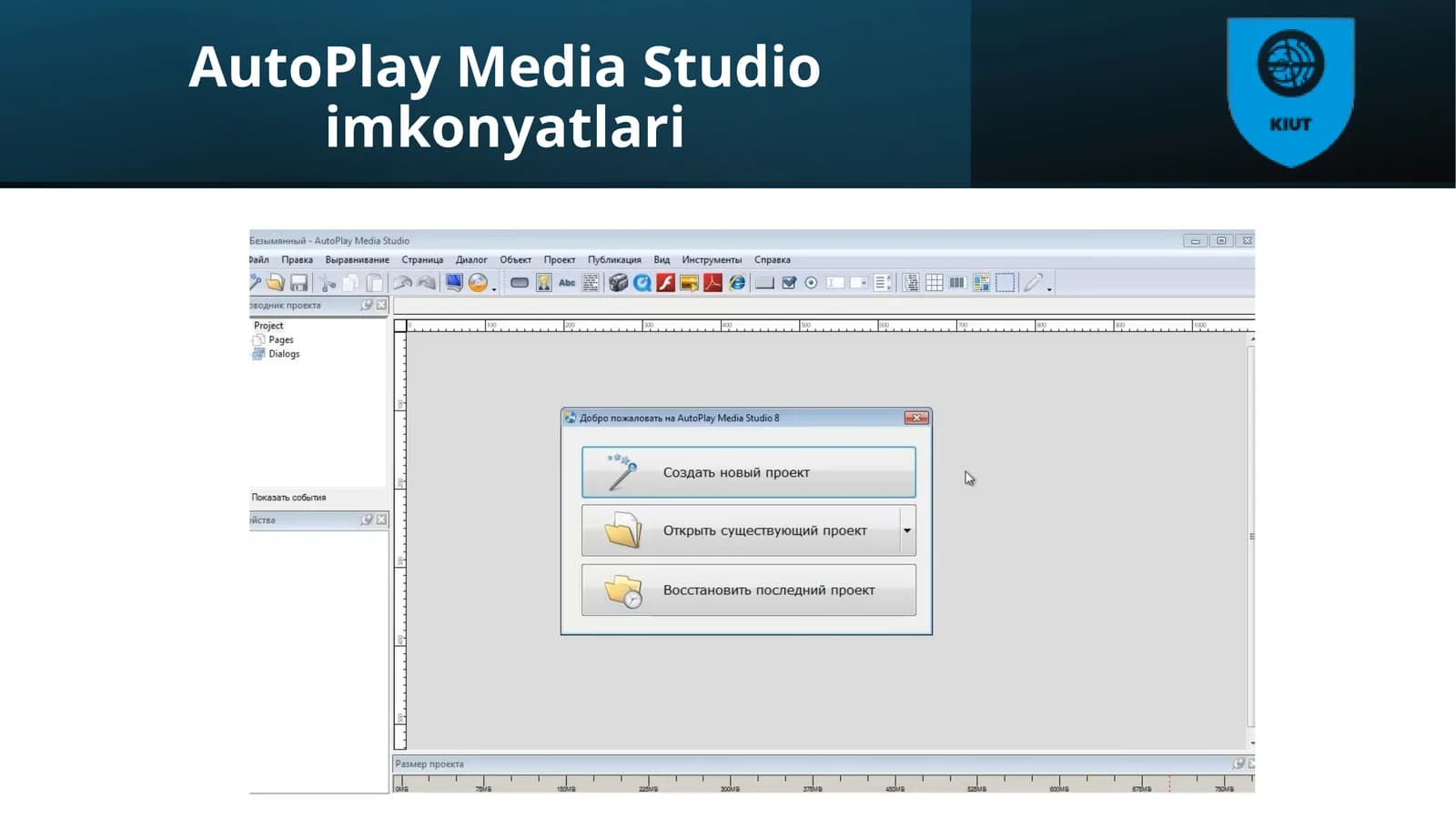
Task: Insert a RadioButton object icon
Action: [811, 283]
